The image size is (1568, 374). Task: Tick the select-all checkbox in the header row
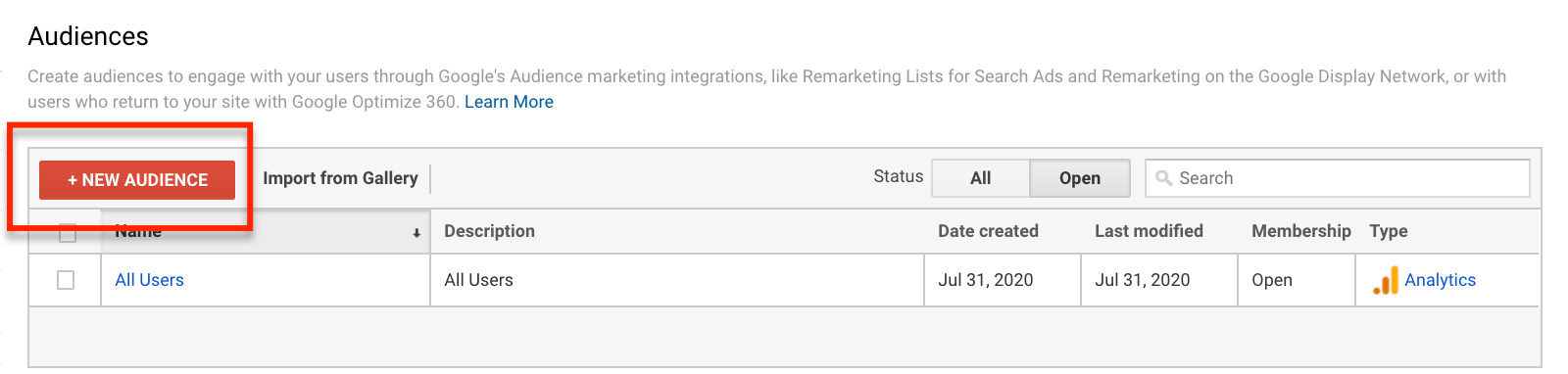[68, 233]
